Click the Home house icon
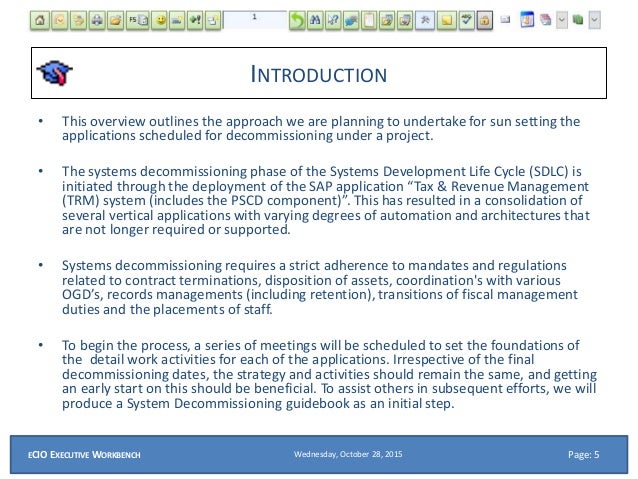 point(40,20)
